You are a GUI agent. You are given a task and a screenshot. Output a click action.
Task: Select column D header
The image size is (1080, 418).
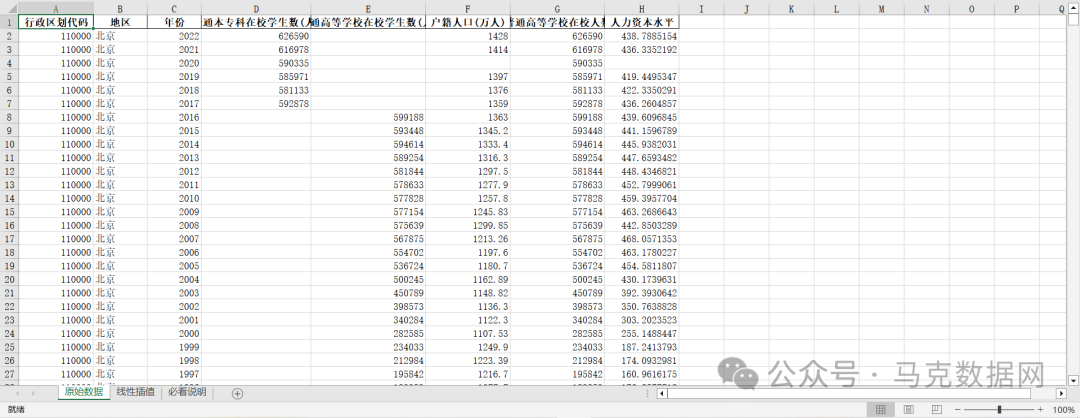tap(256, 8)
